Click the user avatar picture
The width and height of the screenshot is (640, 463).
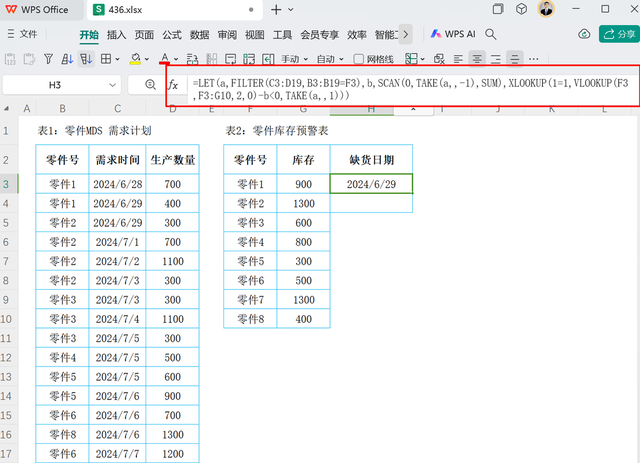(x=546, y=9)
